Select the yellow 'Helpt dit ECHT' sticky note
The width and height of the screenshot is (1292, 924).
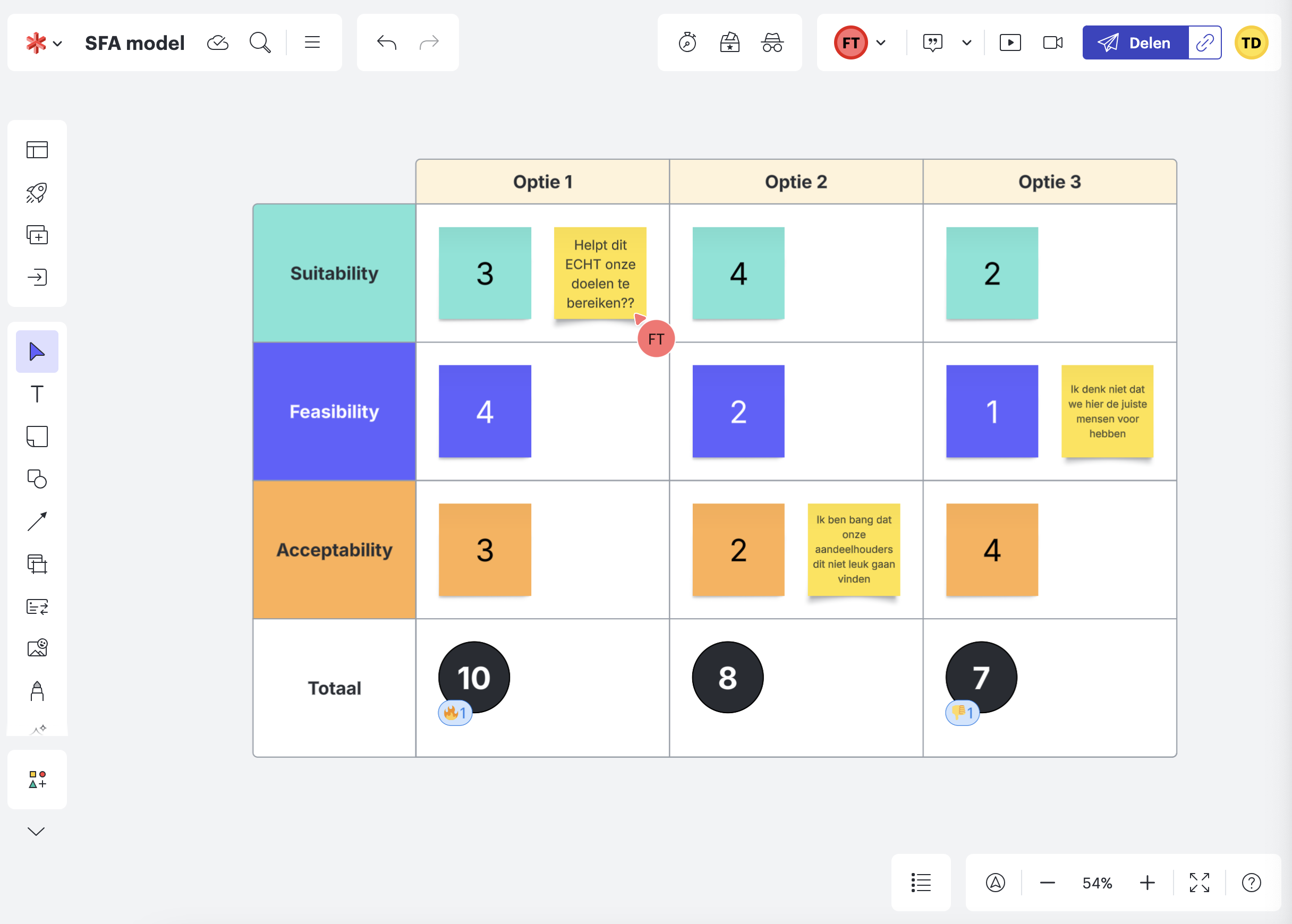(x=600, y=273)
